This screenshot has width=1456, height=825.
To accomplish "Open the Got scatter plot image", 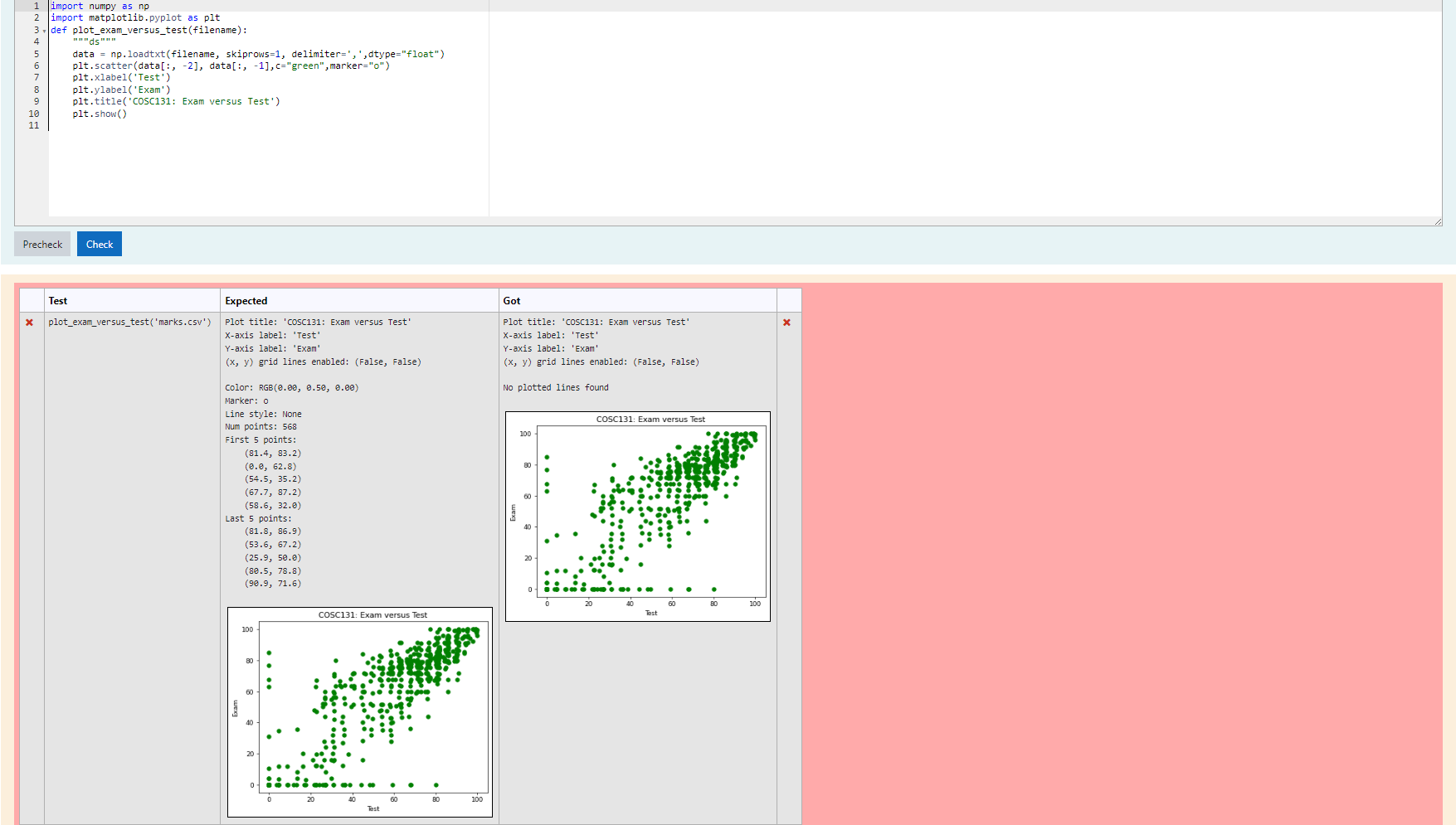I will point(638,517).
